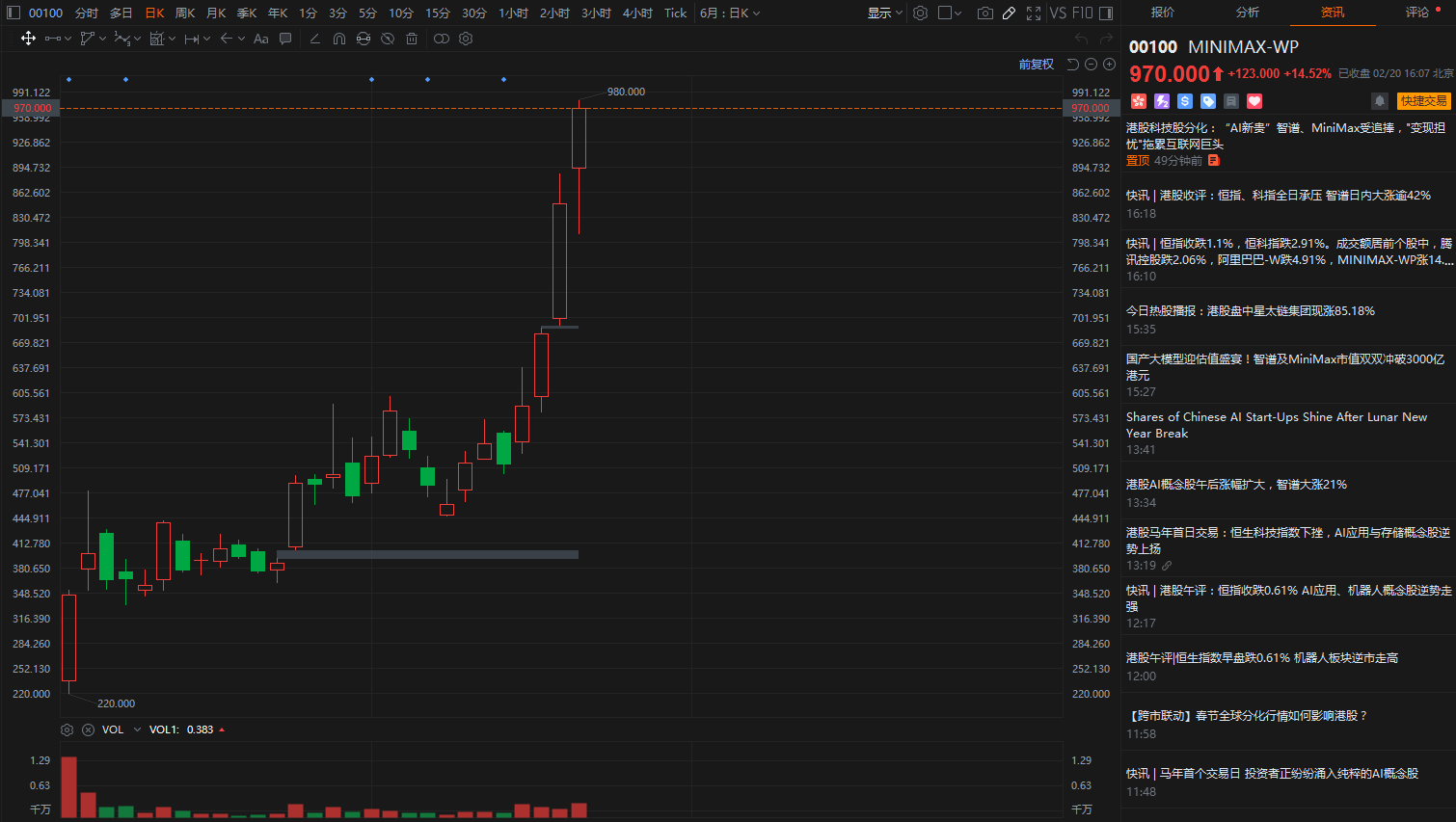Open article Shares of Chinese AI Start-Ups
This screenshot has width=1456, height=822.
click(x=1277, y=425)
